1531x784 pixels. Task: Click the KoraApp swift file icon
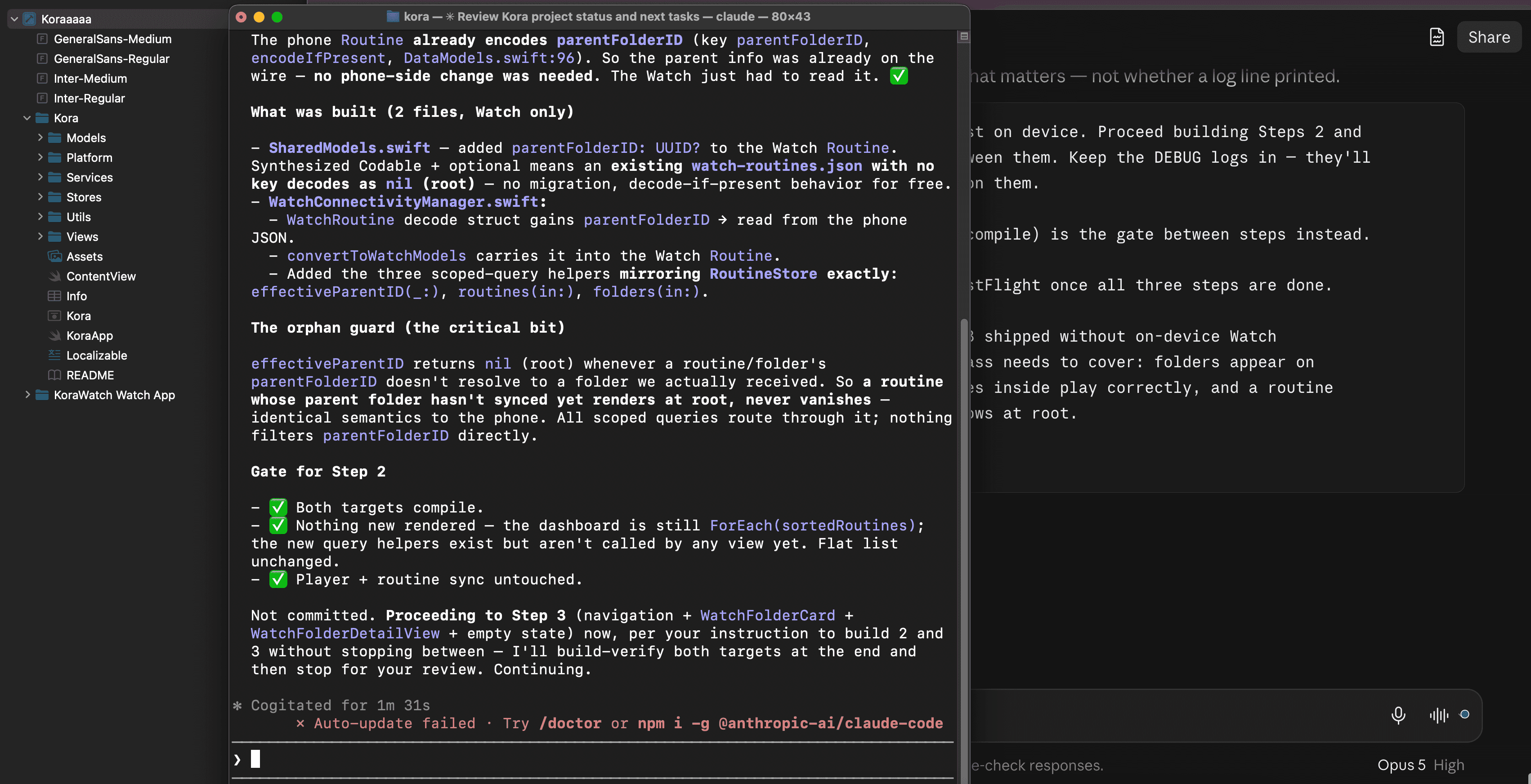[55, 335]
